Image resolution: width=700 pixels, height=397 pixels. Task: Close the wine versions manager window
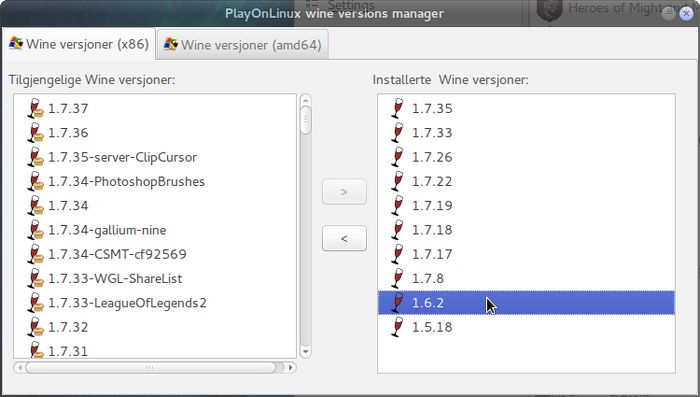686,13
